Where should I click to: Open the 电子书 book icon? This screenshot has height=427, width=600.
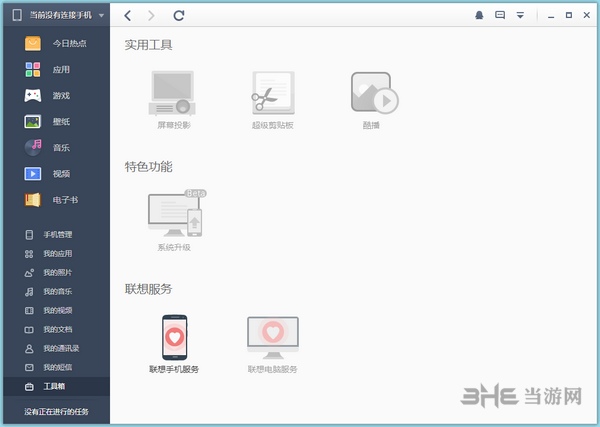[x=33, y=200]
